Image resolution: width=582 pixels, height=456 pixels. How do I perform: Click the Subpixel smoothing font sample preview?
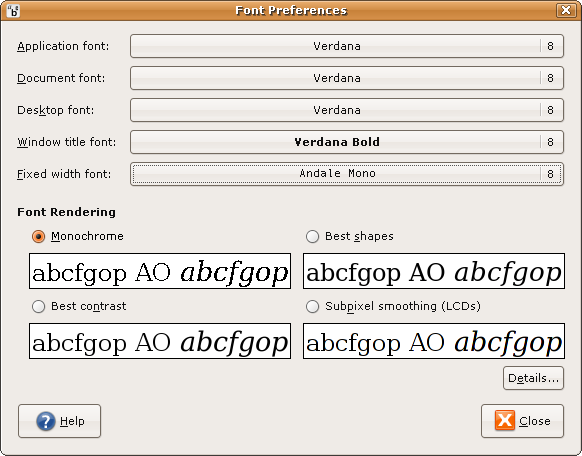pyautogui.click(x=434, y=341)
